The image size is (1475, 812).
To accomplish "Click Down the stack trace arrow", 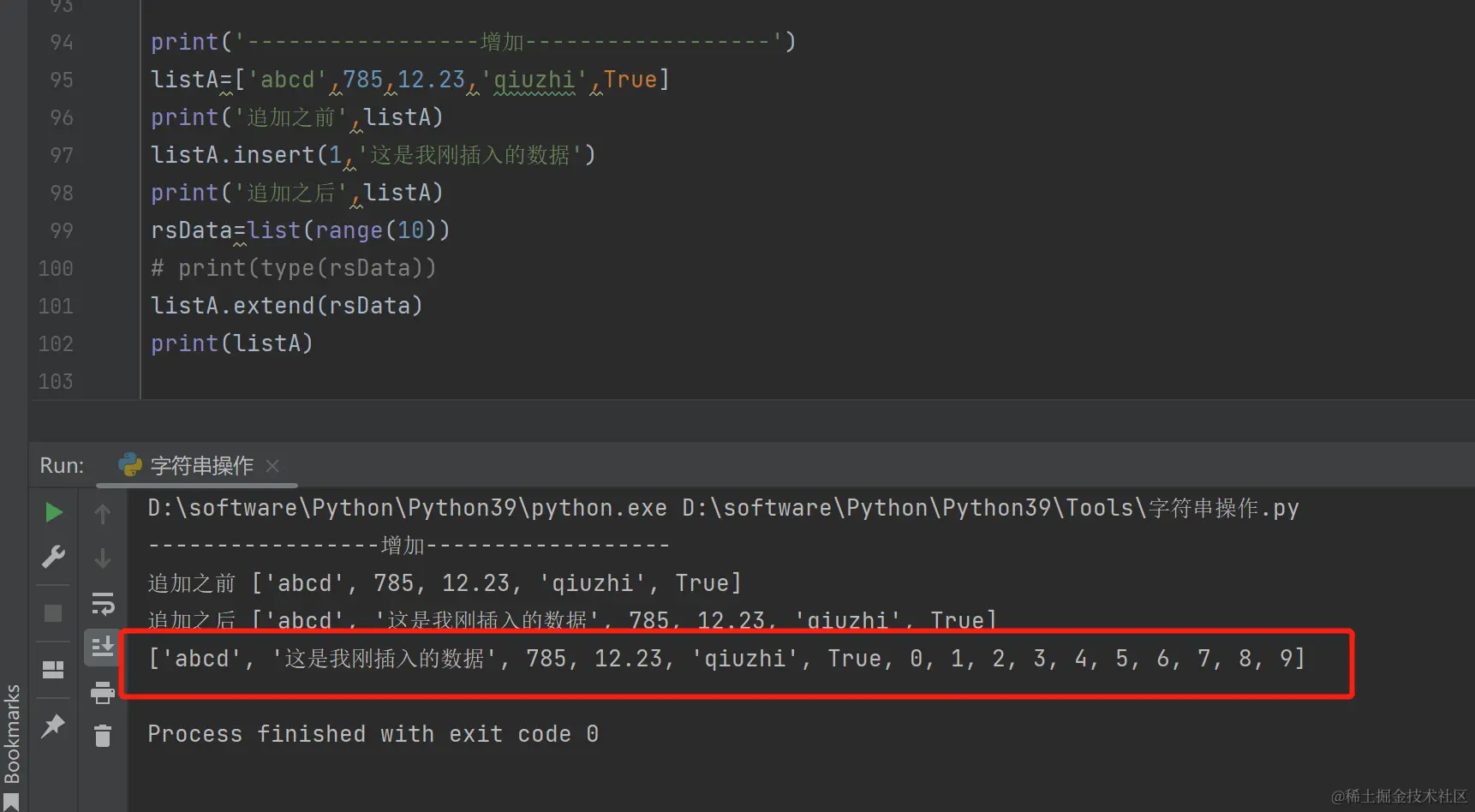I will click(103, 558).
